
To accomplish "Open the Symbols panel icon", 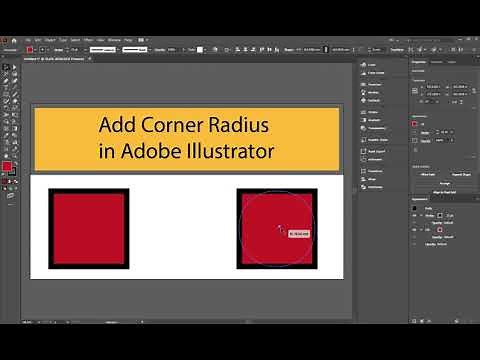I will (x=363, y=100).
